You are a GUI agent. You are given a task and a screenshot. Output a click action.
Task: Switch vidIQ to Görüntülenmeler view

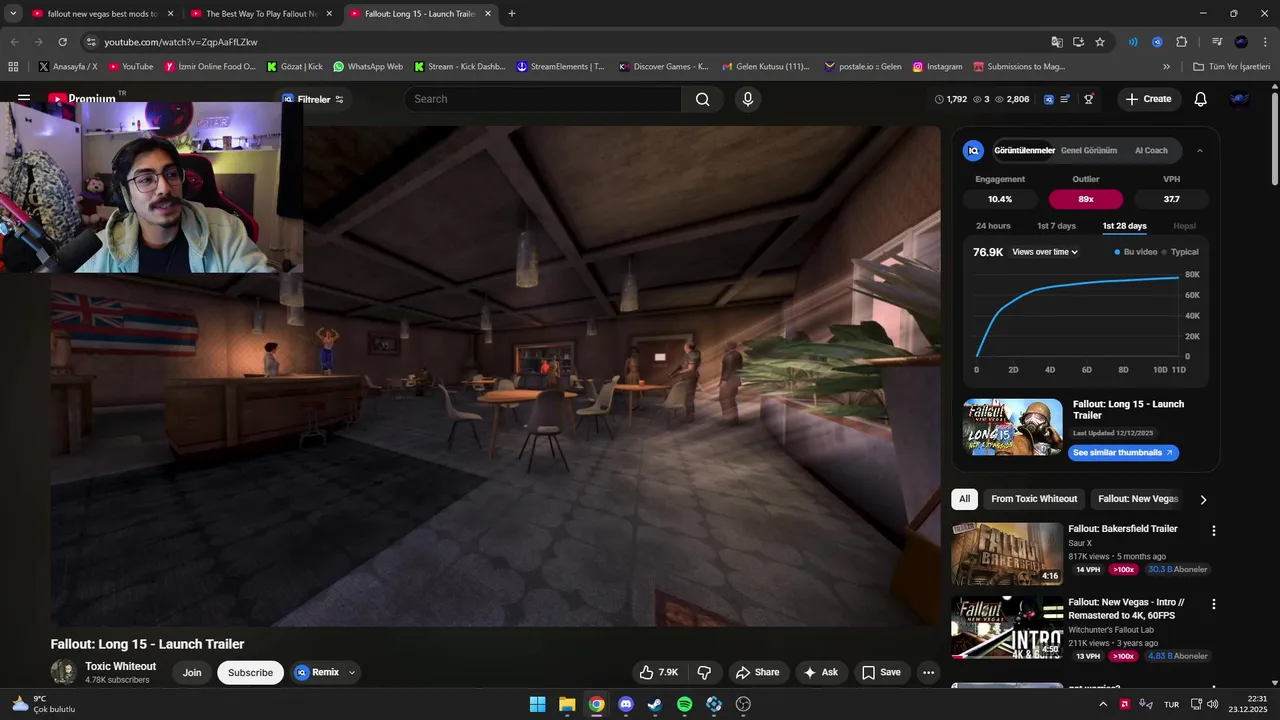[1024, 151]
